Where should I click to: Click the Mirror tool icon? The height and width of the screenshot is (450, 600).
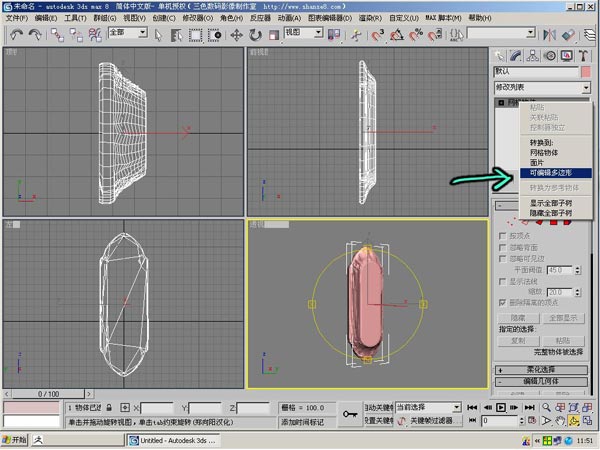(x=550, y=35)
